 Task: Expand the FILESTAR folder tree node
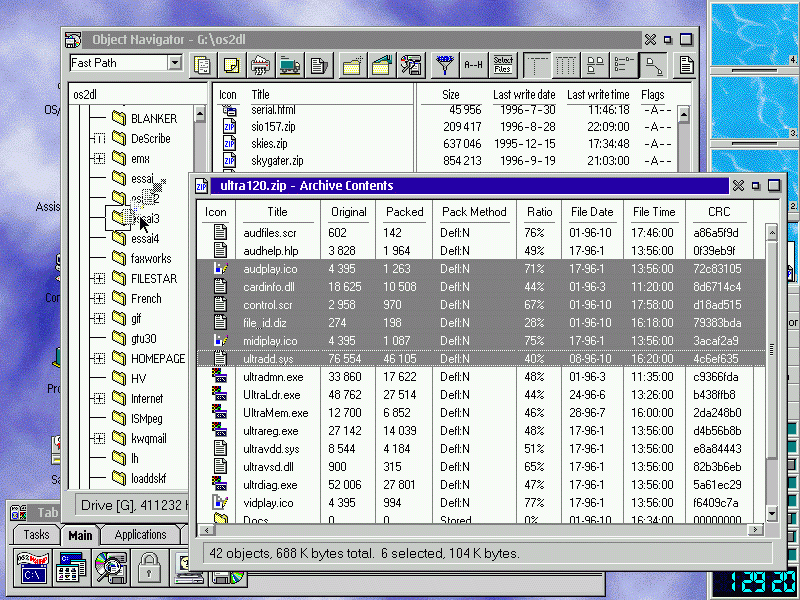coord(99,279)
